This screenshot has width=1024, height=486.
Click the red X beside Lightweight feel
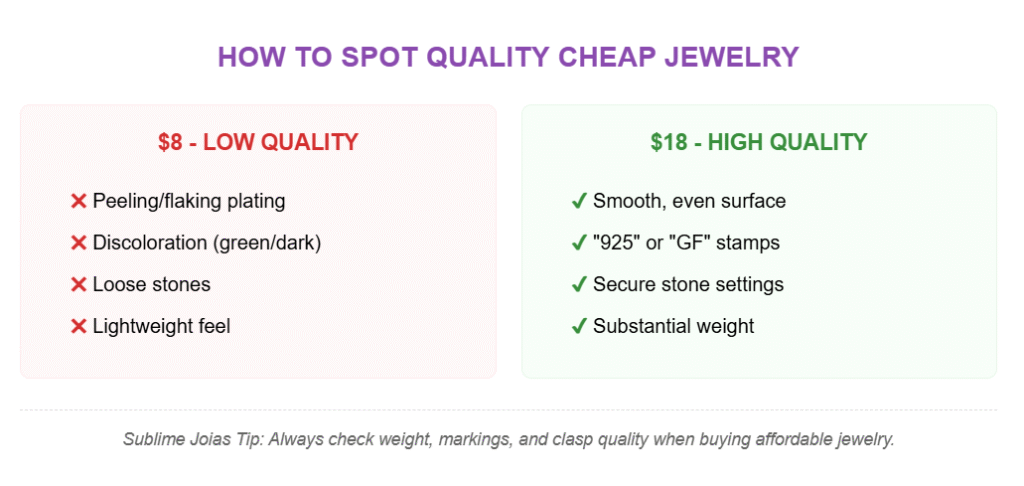[x=78, y=326]
